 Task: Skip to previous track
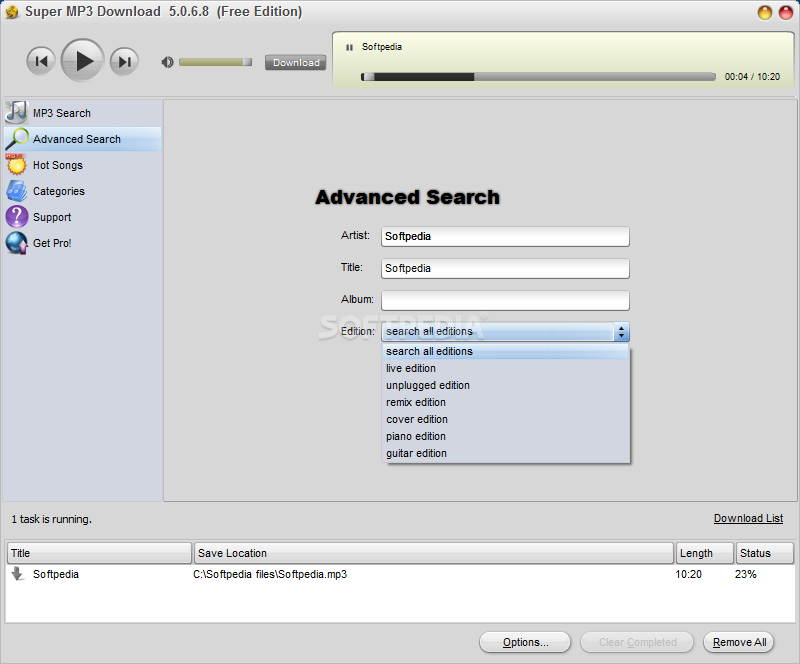[41, 62]
